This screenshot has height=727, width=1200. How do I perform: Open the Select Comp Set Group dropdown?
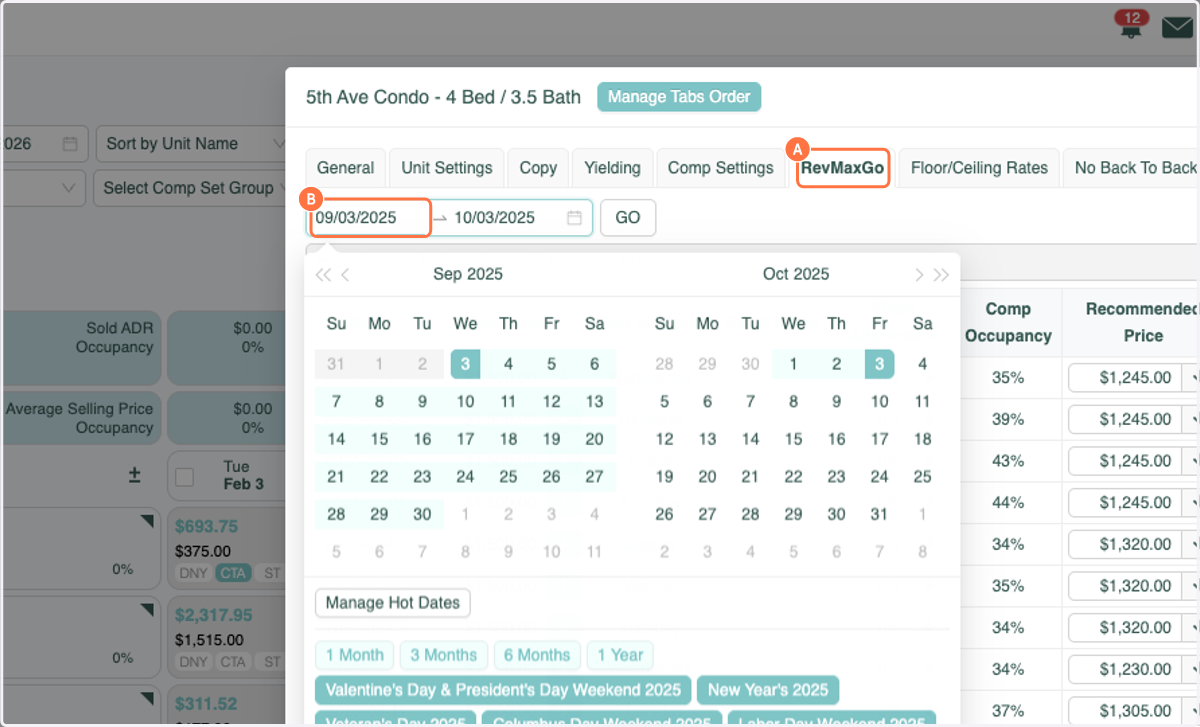[x=191, y=188]
